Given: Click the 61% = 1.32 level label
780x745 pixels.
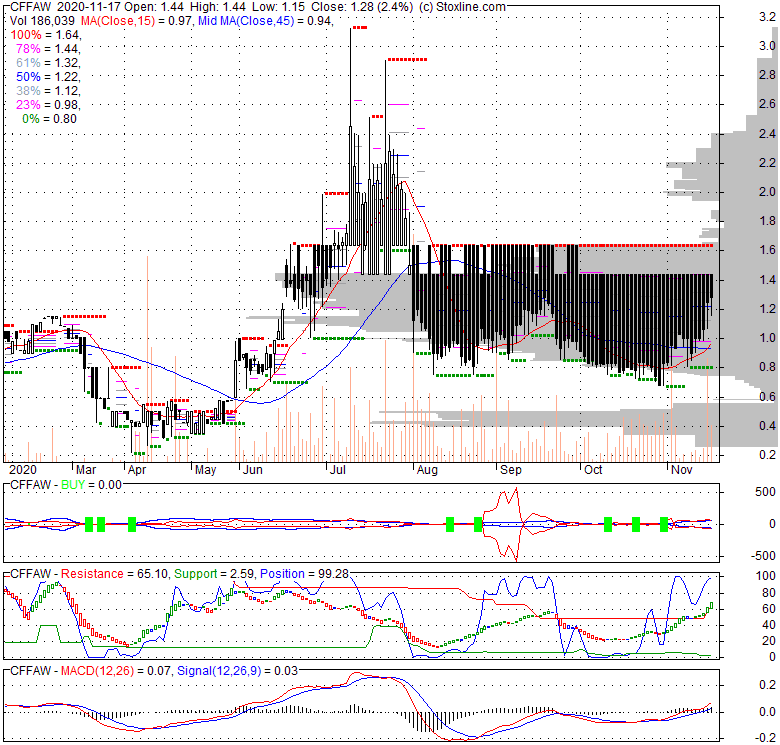Looking at the screenshot, I should (x=47, y=63).
